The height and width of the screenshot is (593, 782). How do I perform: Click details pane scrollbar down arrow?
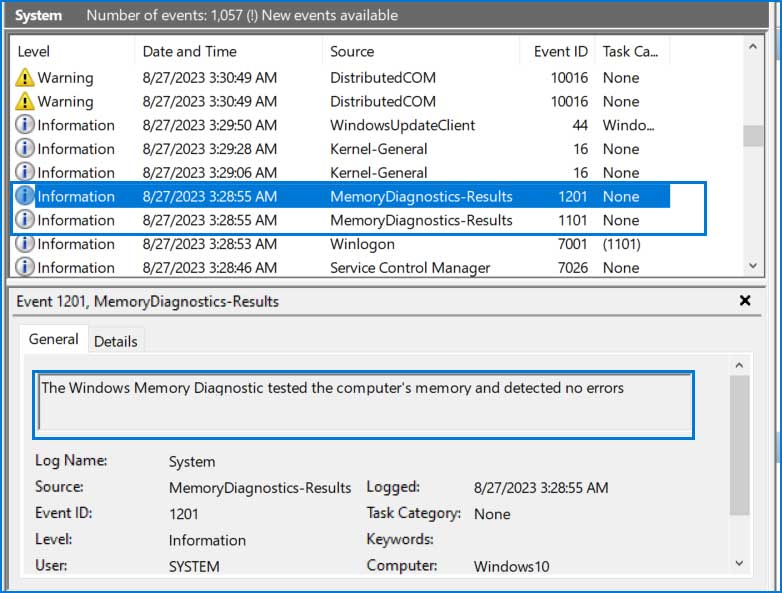(x=740, y=564)
